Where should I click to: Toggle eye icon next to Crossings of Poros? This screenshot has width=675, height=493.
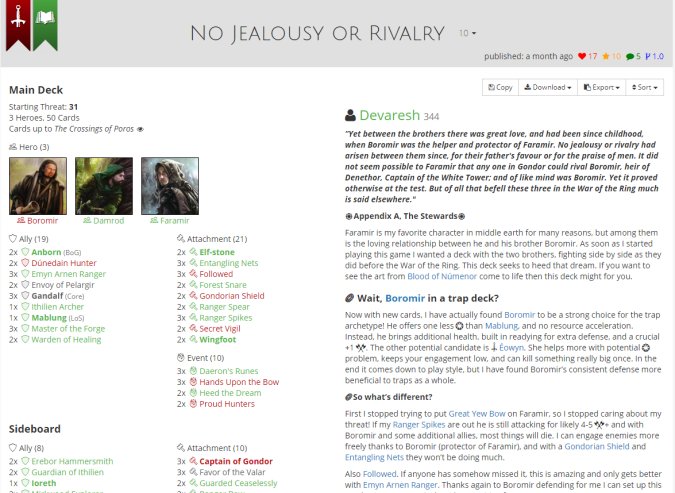pyautogui.click(x=140, y=129)
